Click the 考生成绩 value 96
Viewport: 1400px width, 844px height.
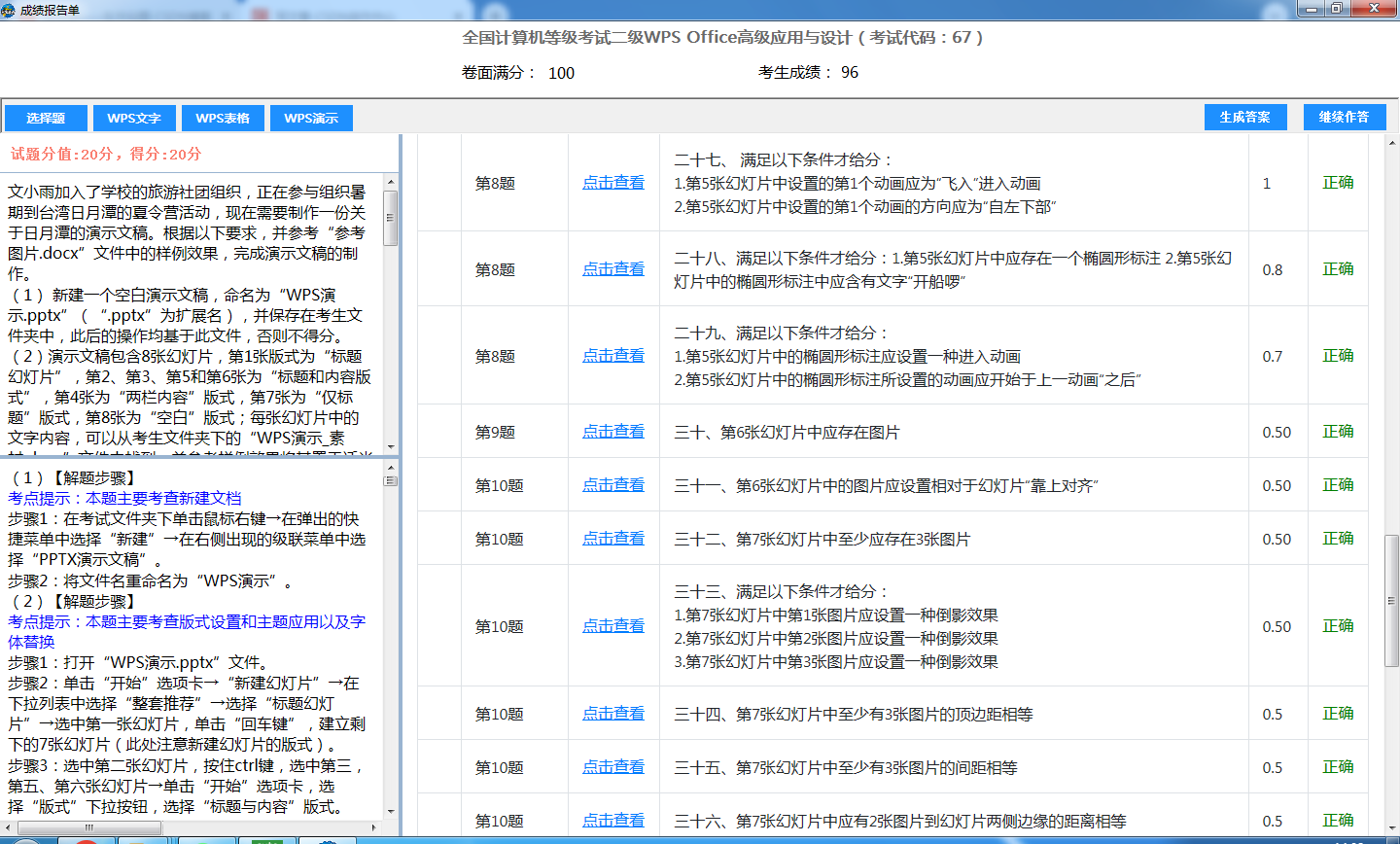[850, 72]
